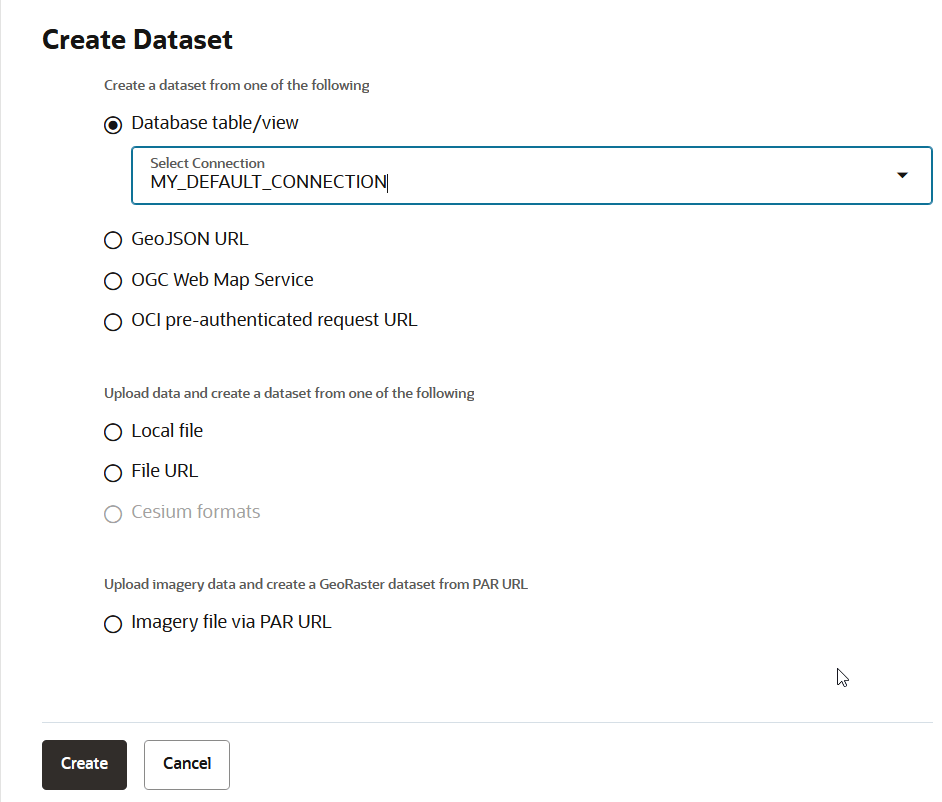This screenshot has height=802, width=942.
Task: Click the greyed-out Cesium formats radio circle
Action: [x=113, y=514]
